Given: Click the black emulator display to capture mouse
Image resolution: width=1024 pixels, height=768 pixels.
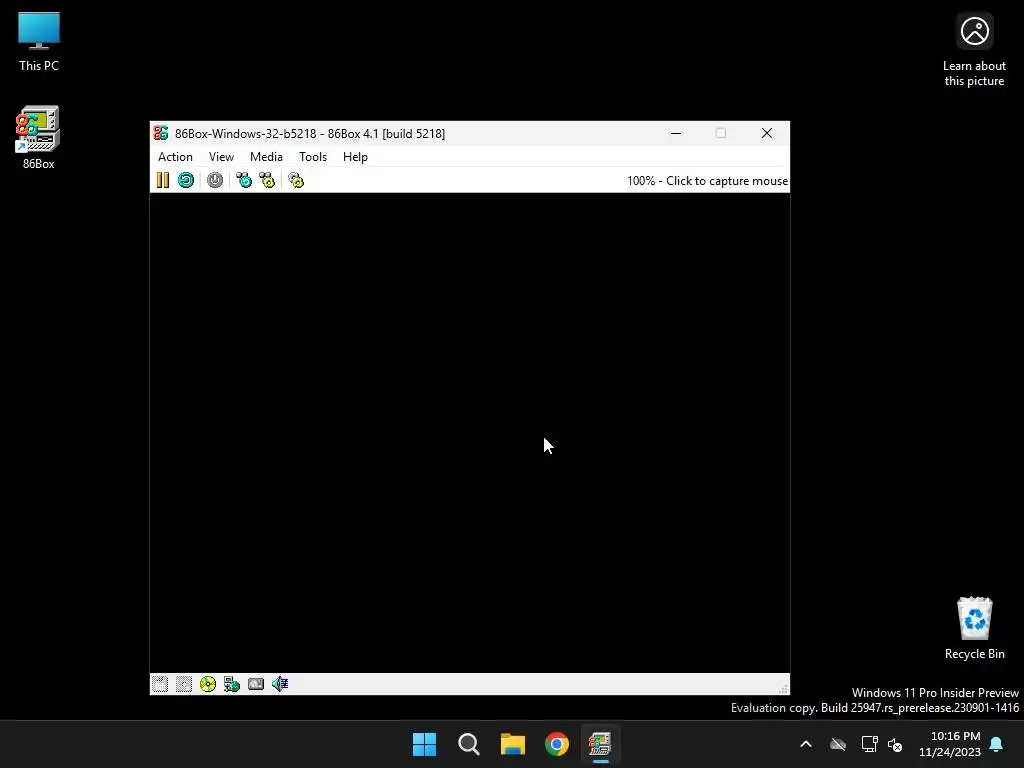Looking at the screenshot, I should pyautogui.click(x=470, y=432).
